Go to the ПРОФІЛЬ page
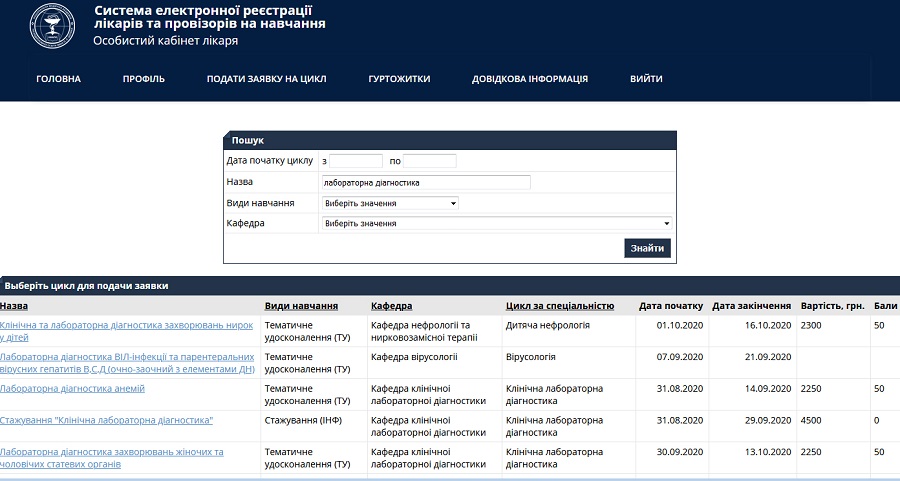This screenshot has width=900, height=481. point(143,79)
